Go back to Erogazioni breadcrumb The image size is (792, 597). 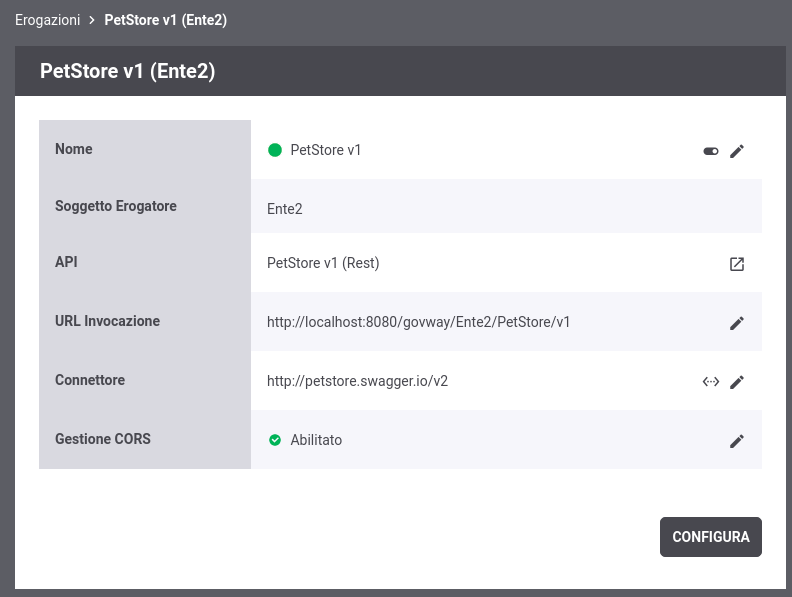pos(47,20)
